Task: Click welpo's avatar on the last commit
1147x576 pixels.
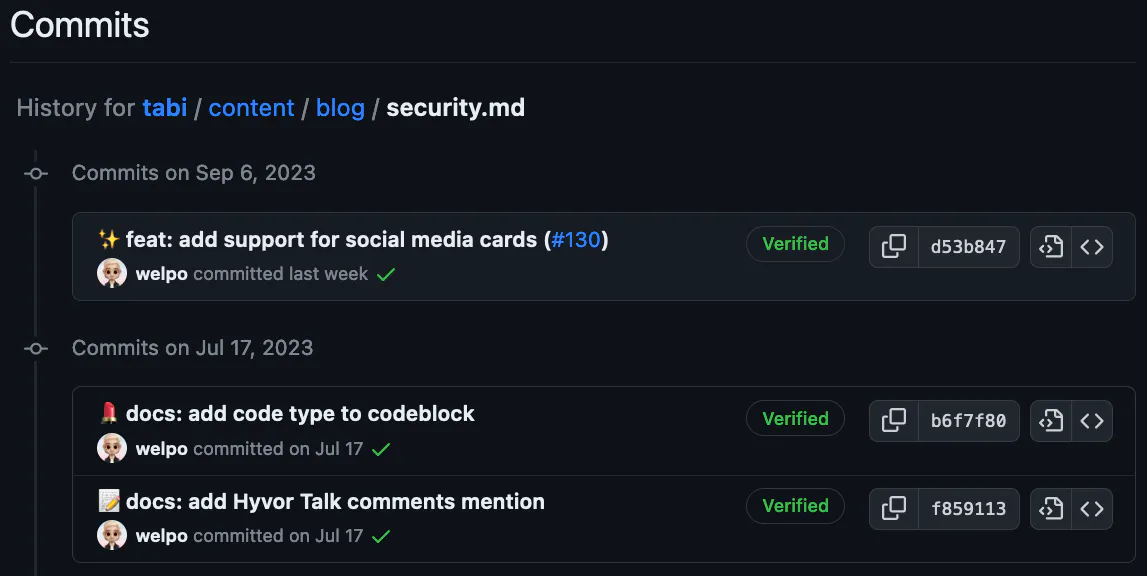Action: 112,535
